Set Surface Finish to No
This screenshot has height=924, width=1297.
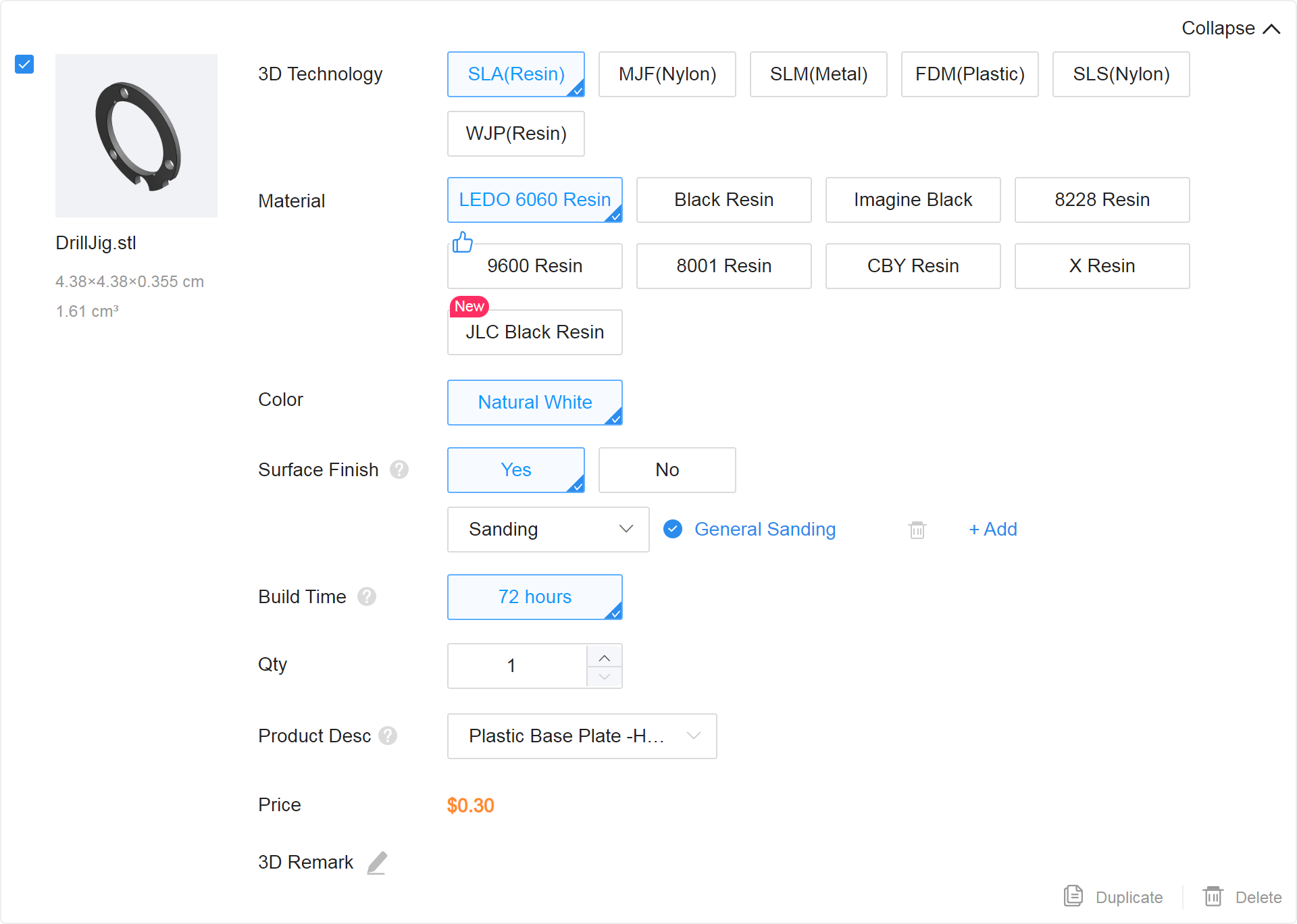[667, 469]
